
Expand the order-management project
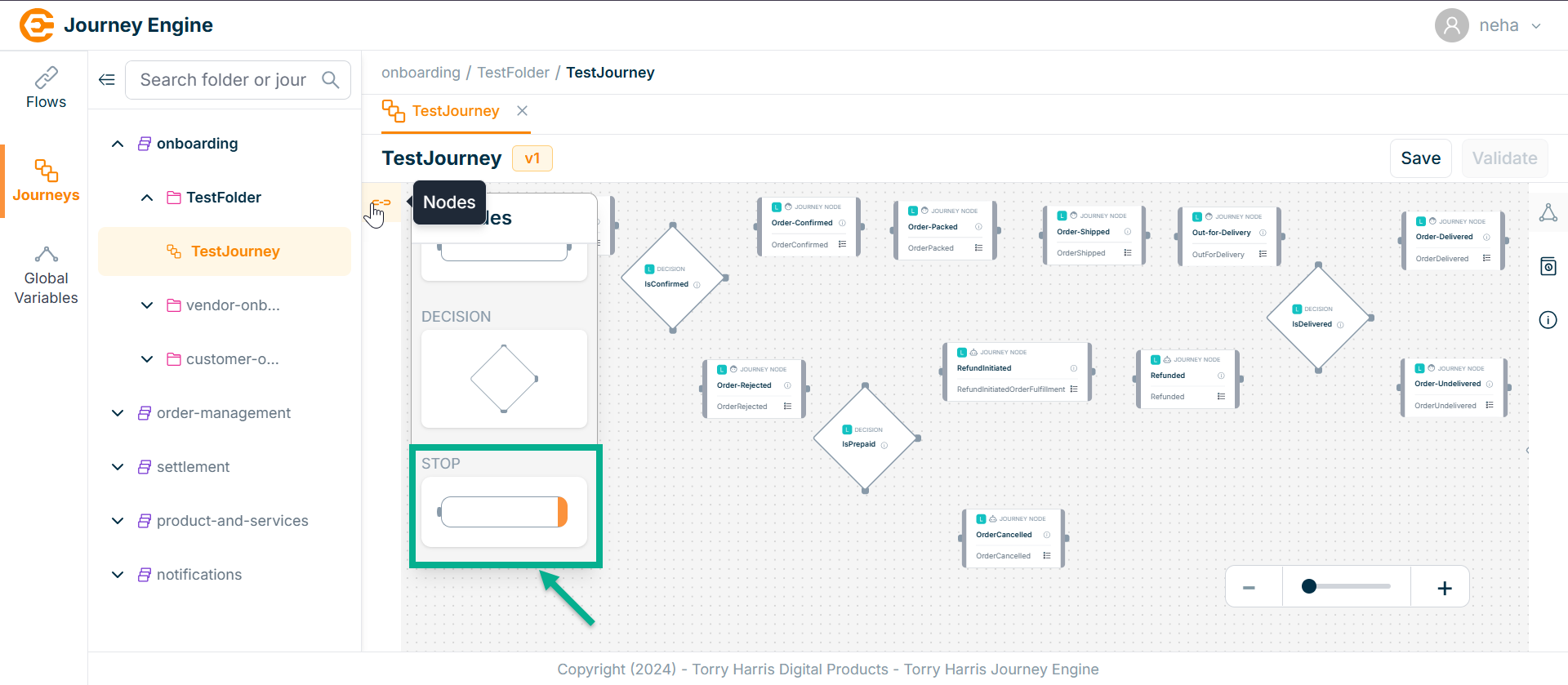point(118,413)
